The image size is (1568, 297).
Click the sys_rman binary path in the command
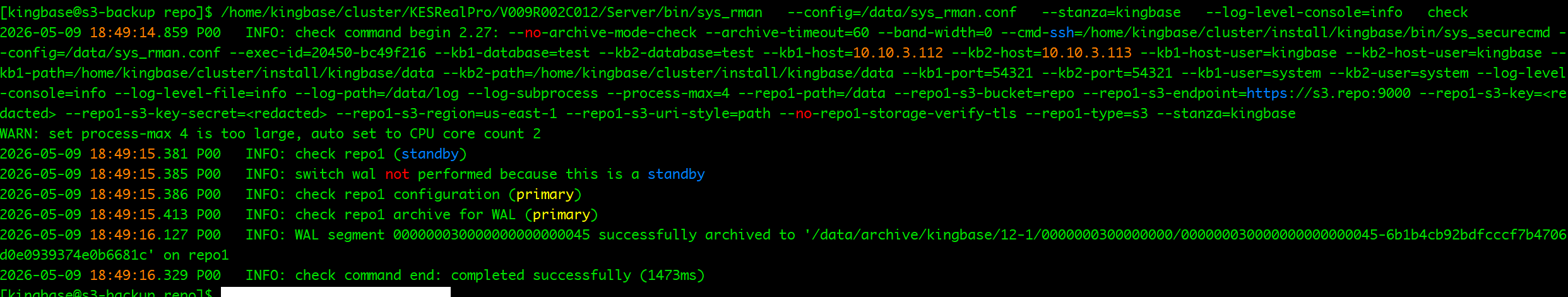point(492,13)
